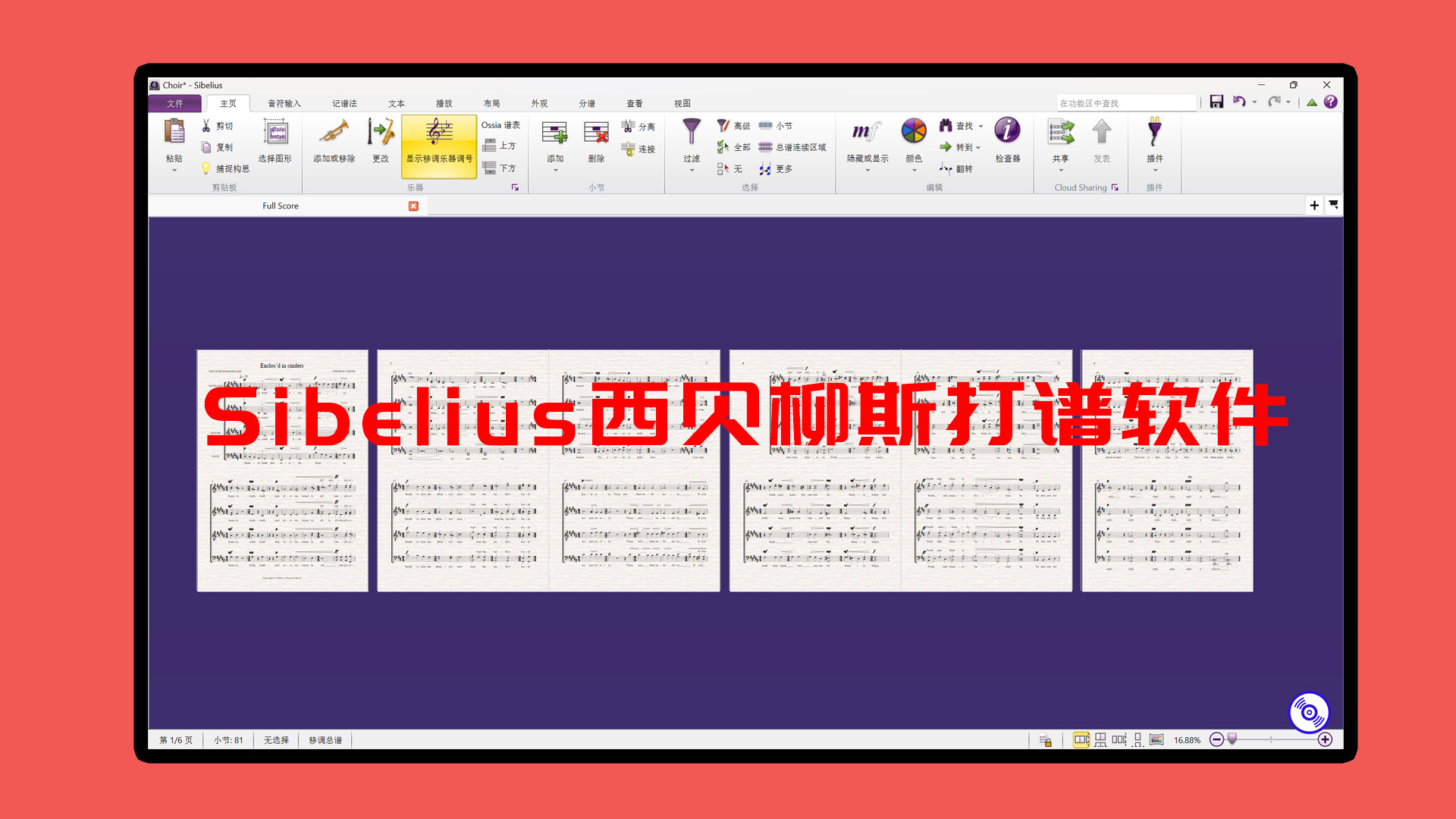Toggle Panorama view button
The width and height of the screenshot is (1456, 819).
1156,739
